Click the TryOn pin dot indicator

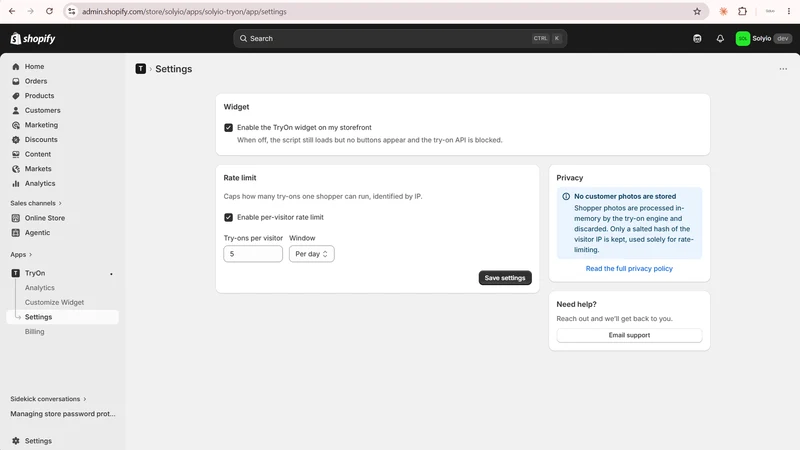coord(111,274)
